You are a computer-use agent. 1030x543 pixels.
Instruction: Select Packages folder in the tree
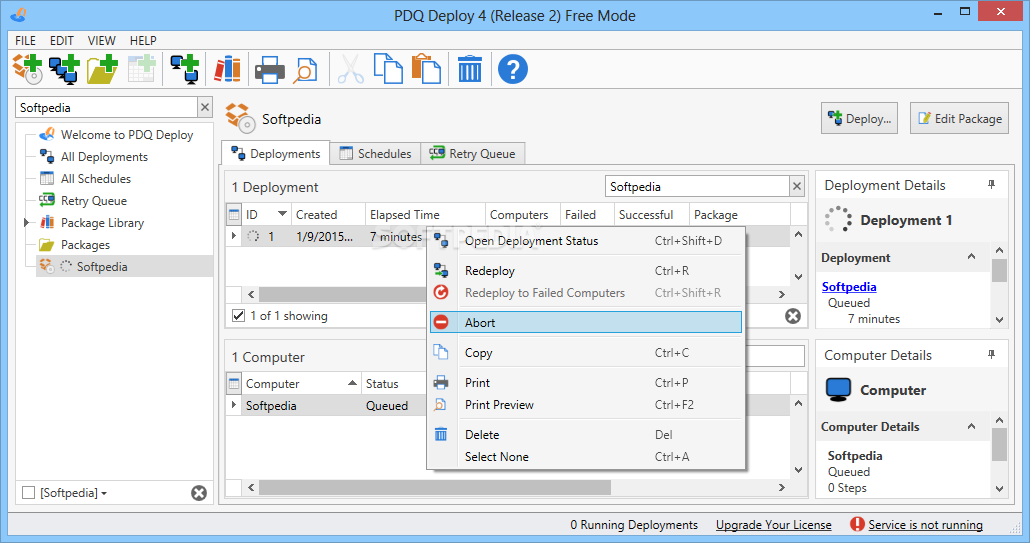click(85, 245)
